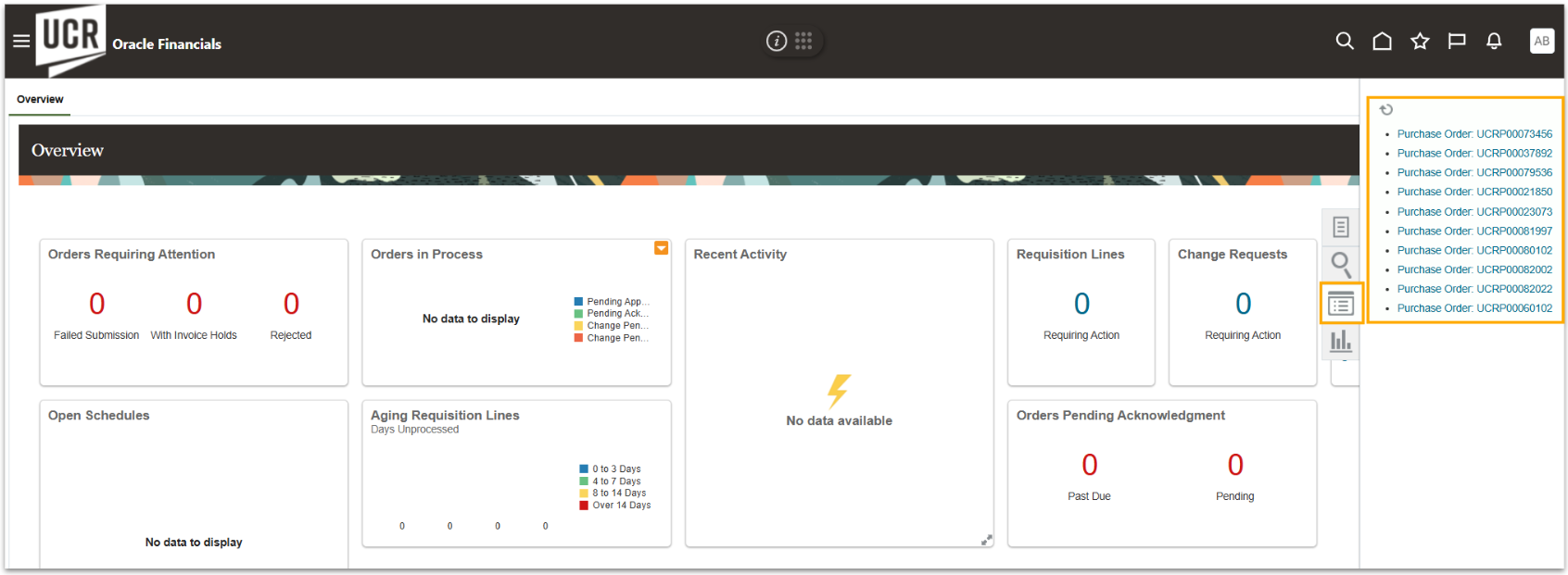Screen dimensions: 1568x575
Task: Select the Overview tab
Action: click(40, 99)
